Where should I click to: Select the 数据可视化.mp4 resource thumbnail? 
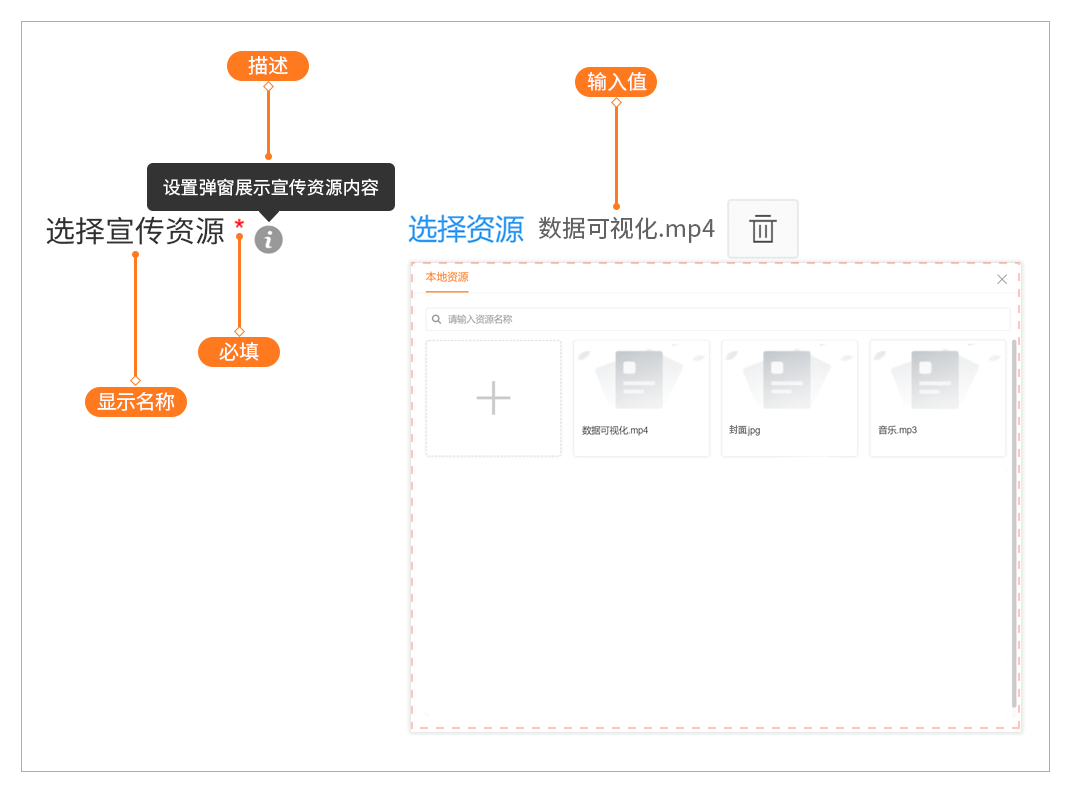[x=641, y=380]
